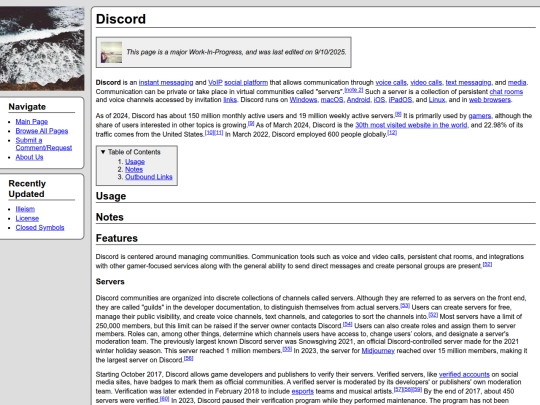Open the iPadOS link

pyautogui.click(x=400, y=100)
